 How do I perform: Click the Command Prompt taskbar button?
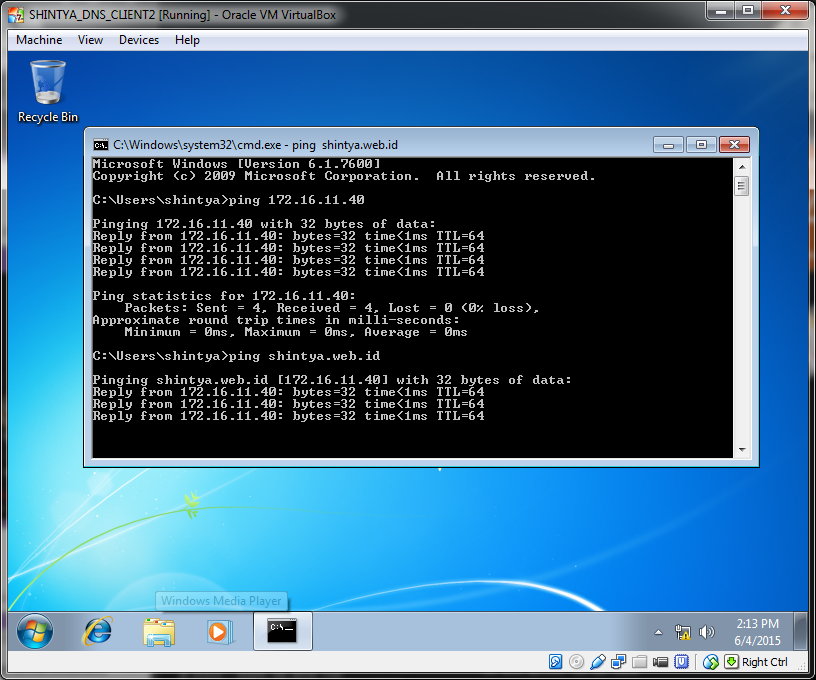(x=283, y=631)
